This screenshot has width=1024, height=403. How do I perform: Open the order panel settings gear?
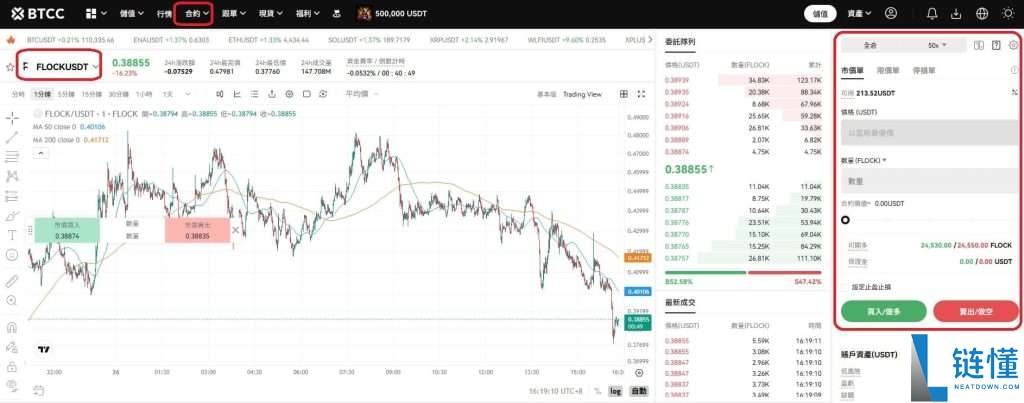(x=1014, y=45)
